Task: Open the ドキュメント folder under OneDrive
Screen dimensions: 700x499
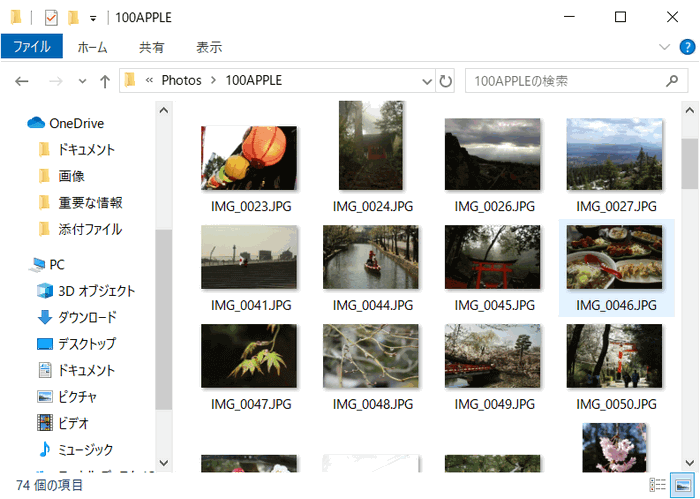Action: (77, 150)
